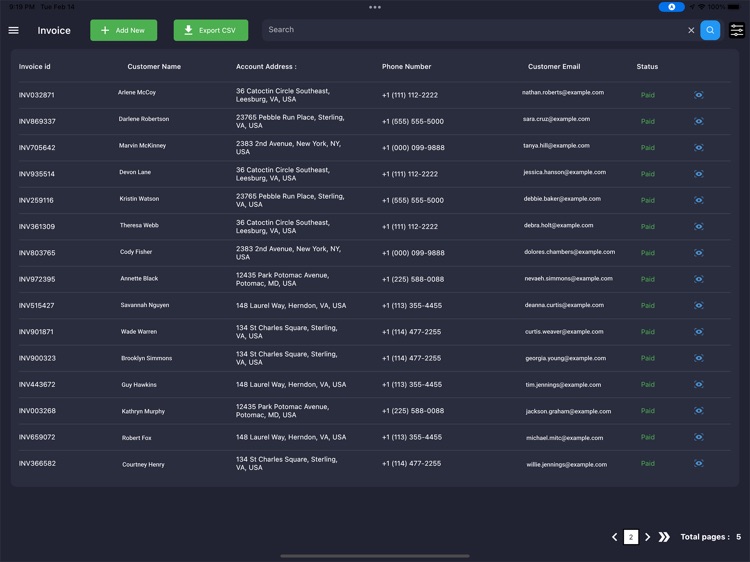Tap the battery indicator in status bar

pos(733,7)
